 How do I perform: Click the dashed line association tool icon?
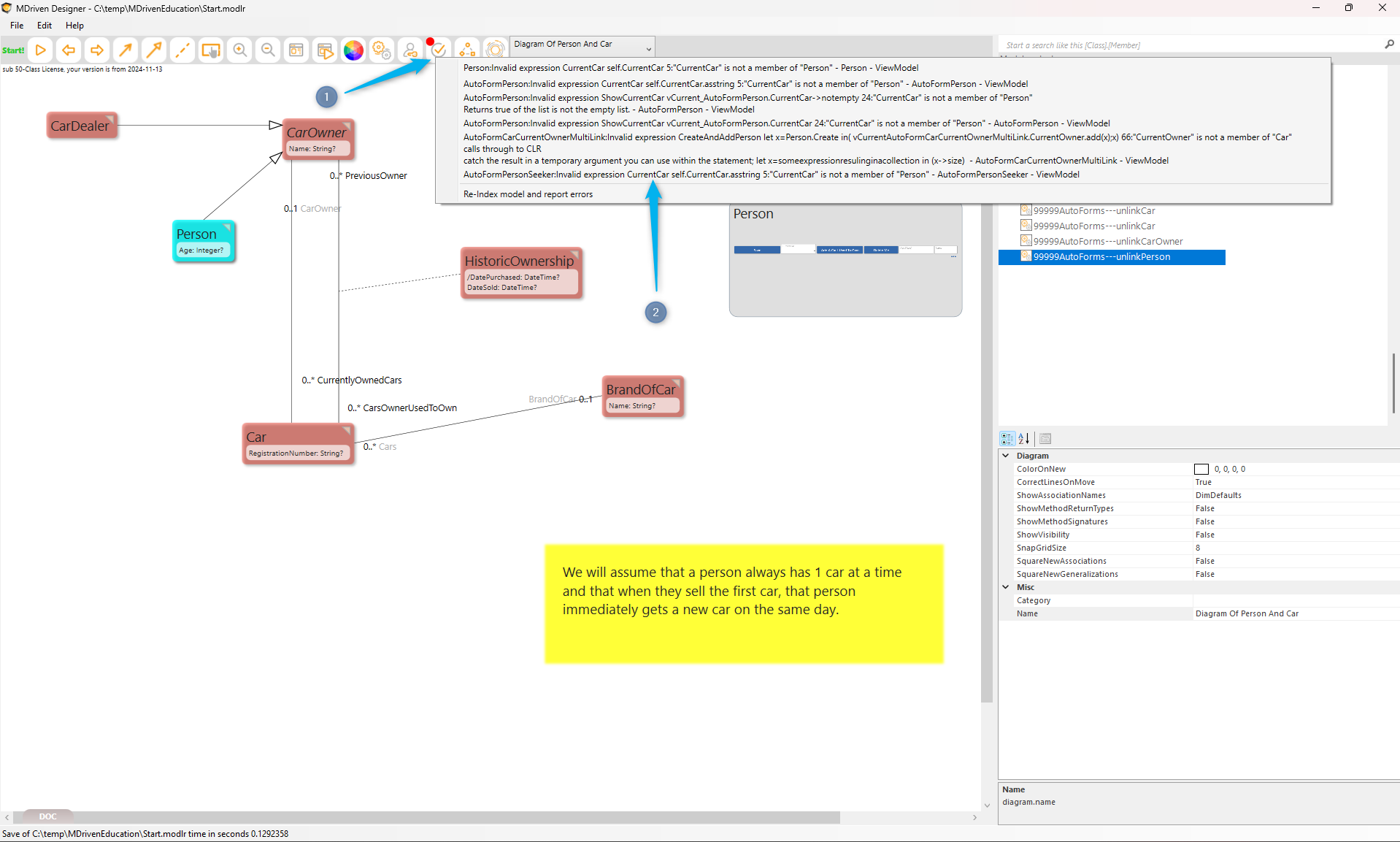pyautogui.click(x=182, y=50)
